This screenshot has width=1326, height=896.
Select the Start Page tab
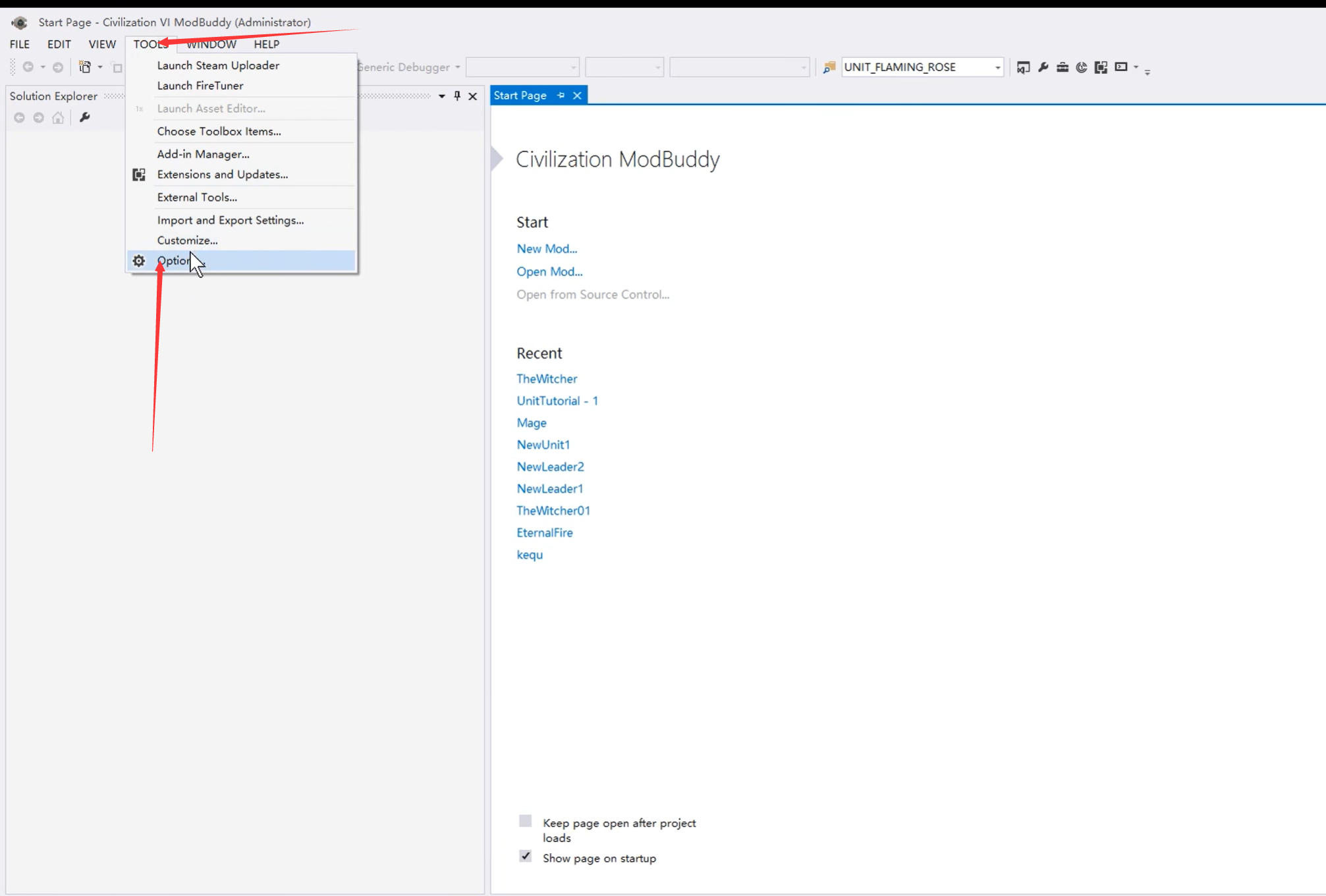(x=520, y=96)
